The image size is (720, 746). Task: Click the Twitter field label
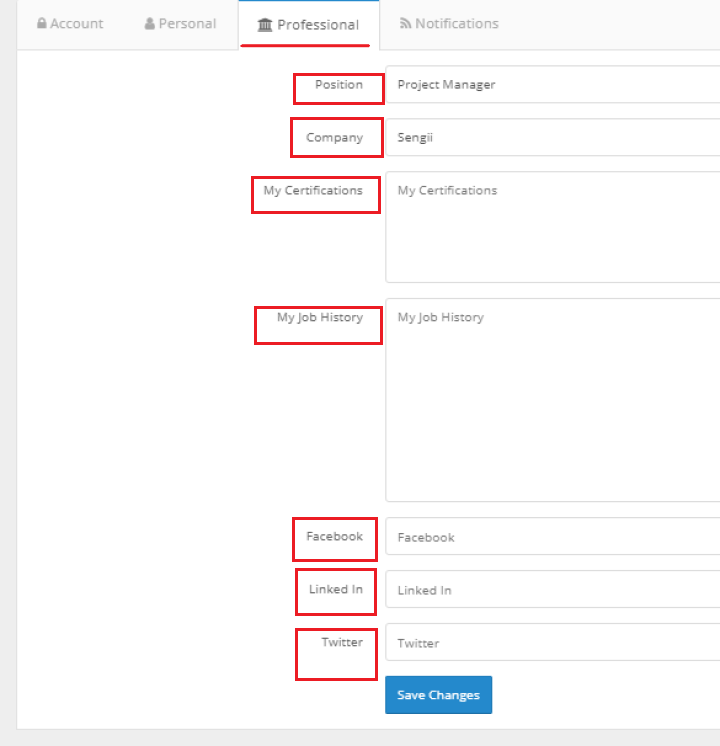click(342, 642)
